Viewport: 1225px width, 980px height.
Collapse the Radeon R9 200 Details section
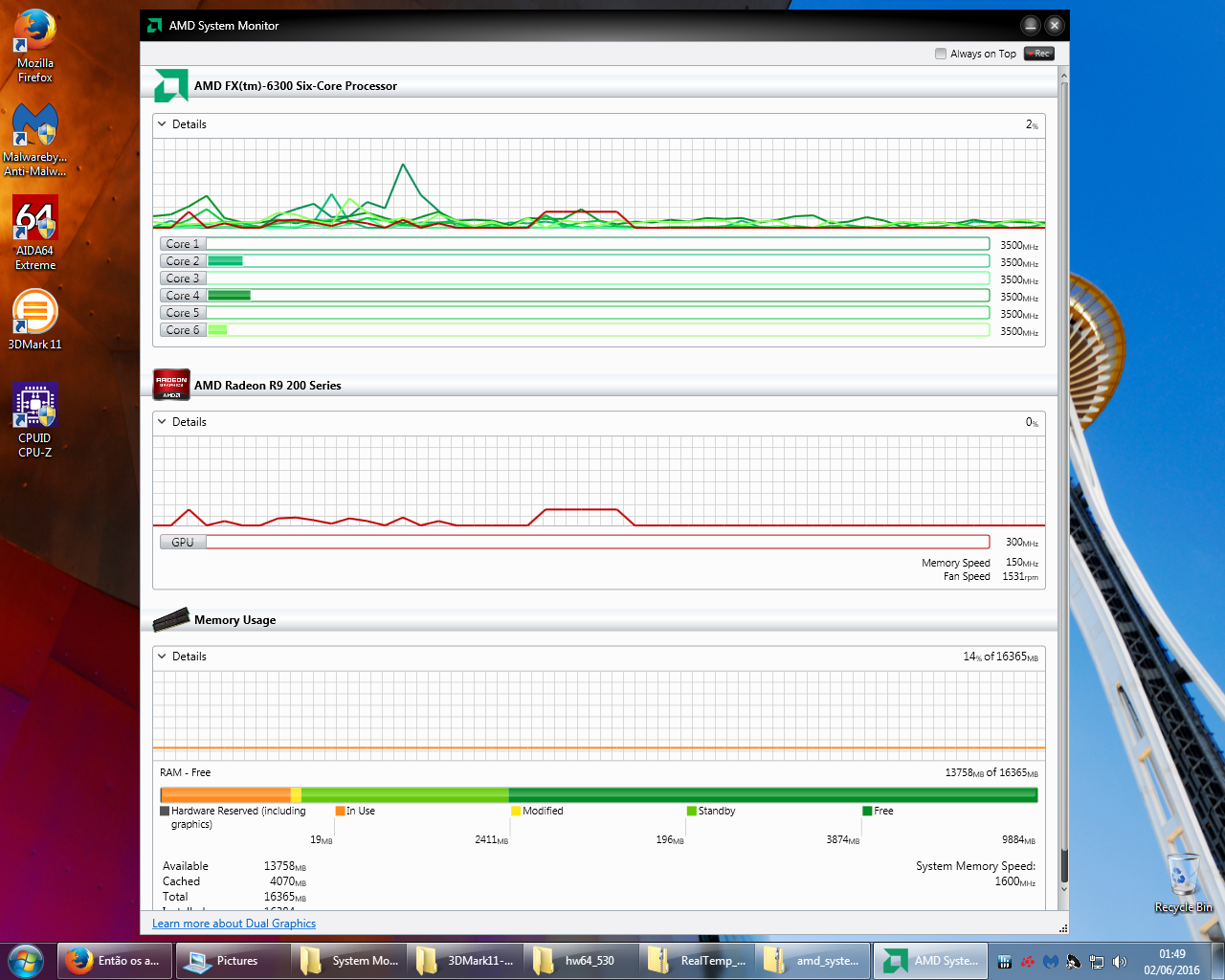(x=163, y=422)
